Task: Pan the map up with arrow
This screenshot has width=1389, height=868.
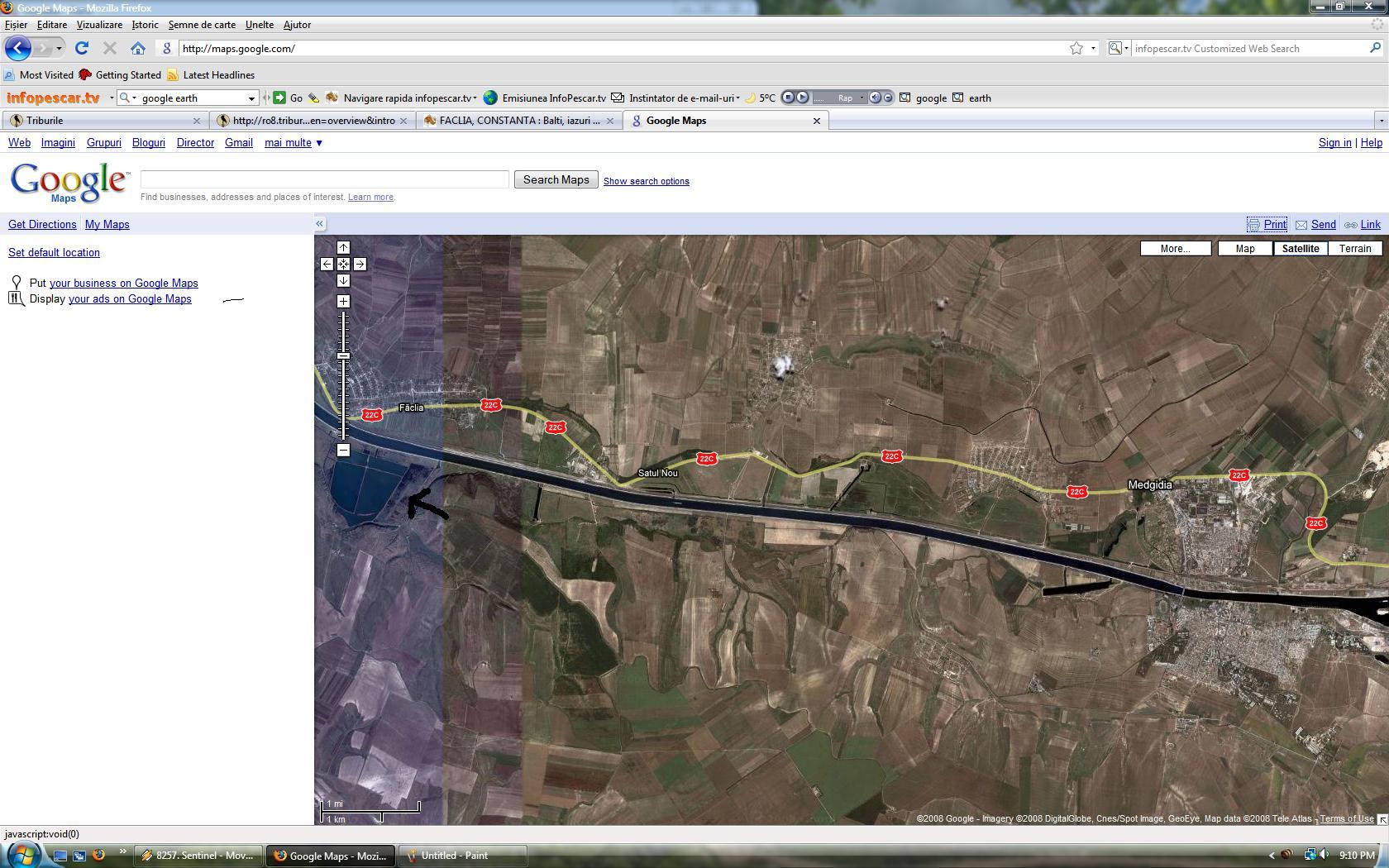Action: [343, 248]
